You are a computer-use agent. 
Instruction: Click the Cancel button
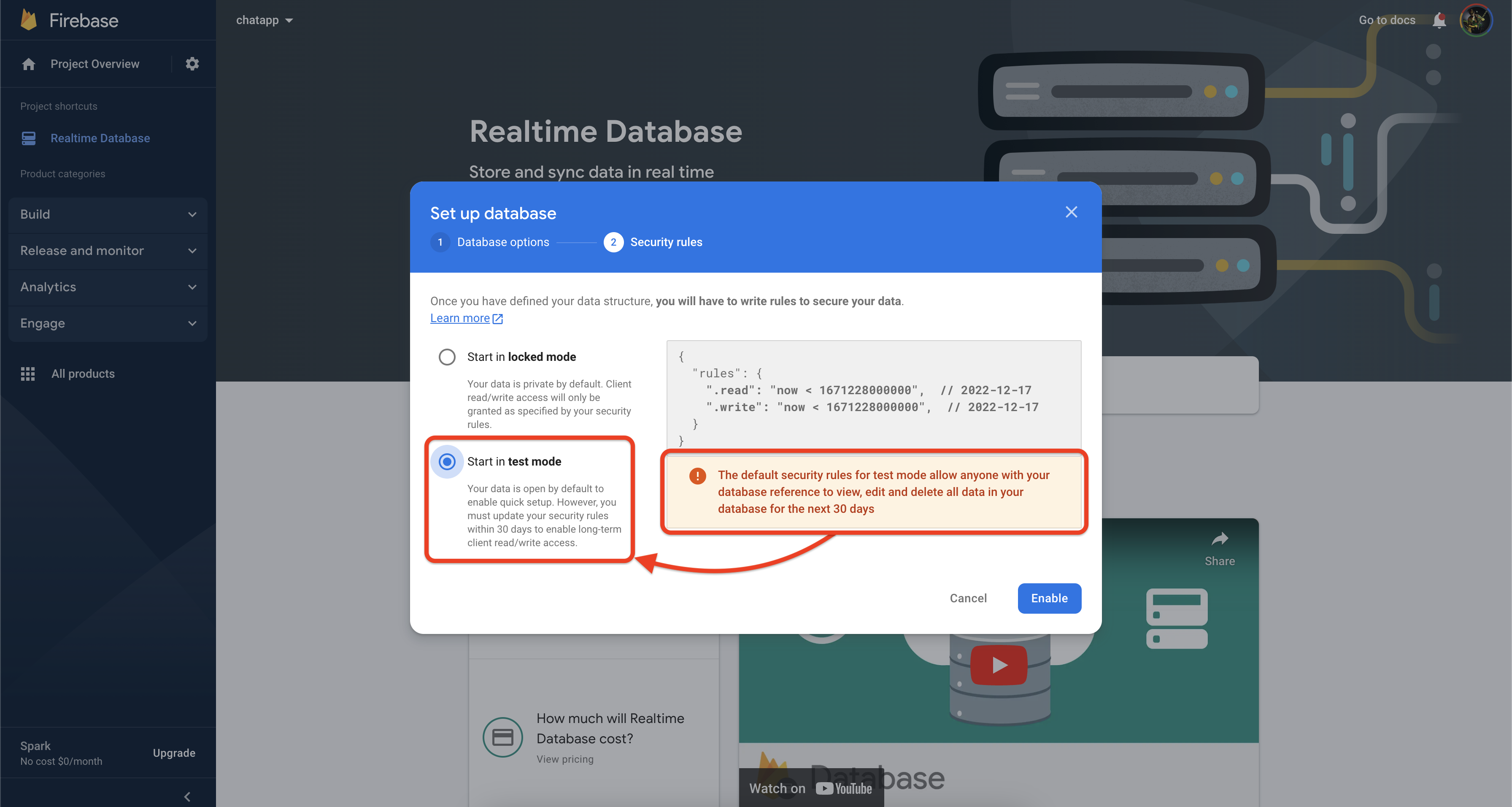(968, 598)
